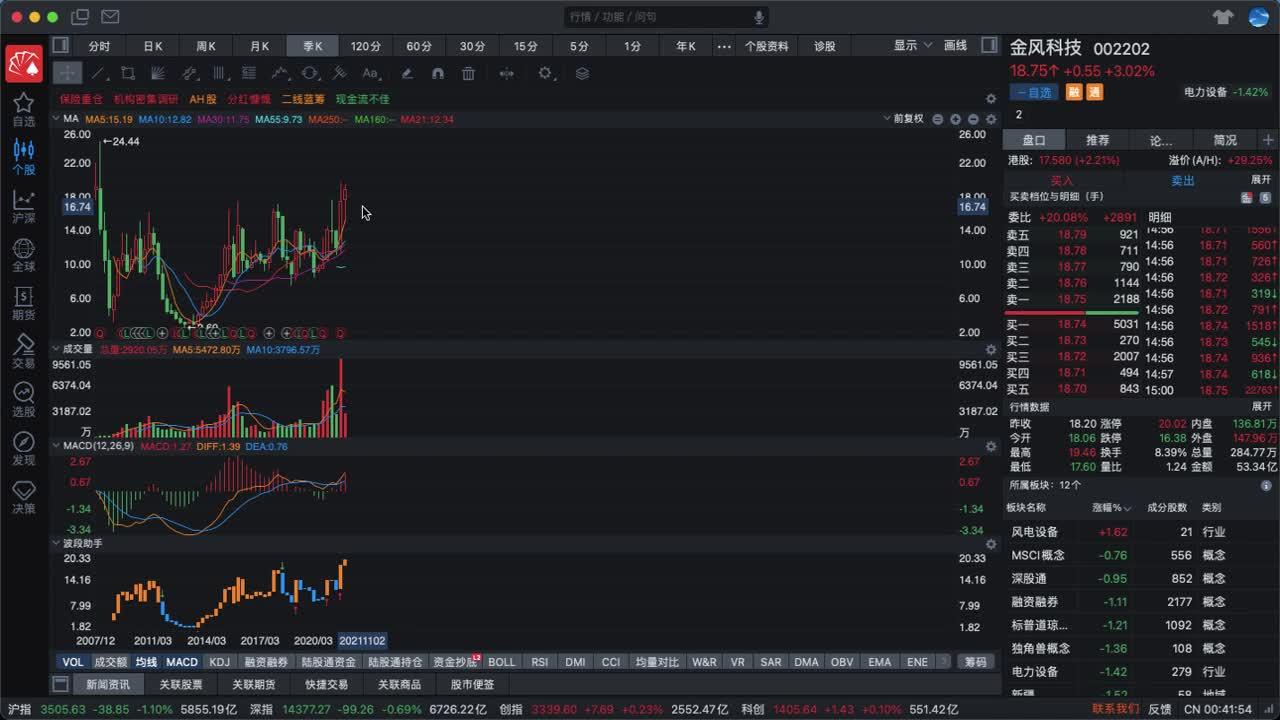Open 个股资料 stock info
The image size is (1280, 720).
767,46
